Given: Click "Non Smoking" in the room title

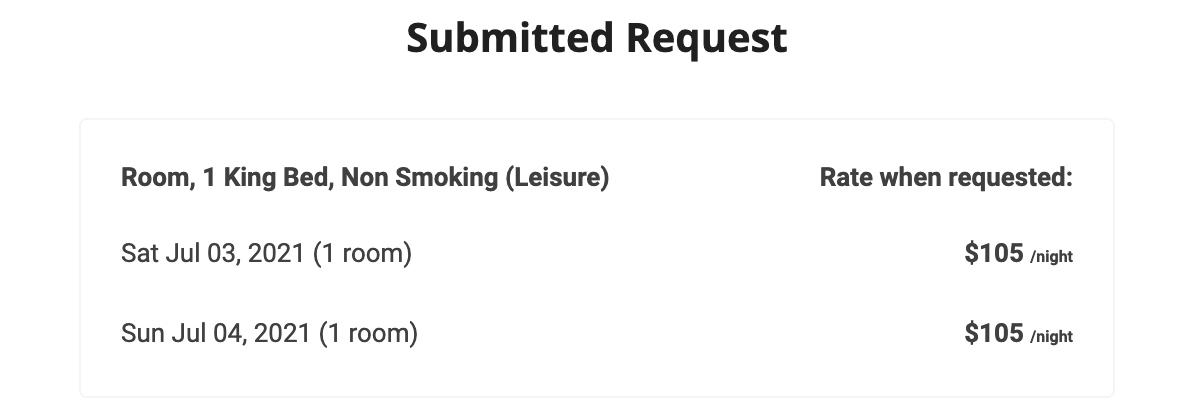Looking at the screenshot, I should click(419, 179).
